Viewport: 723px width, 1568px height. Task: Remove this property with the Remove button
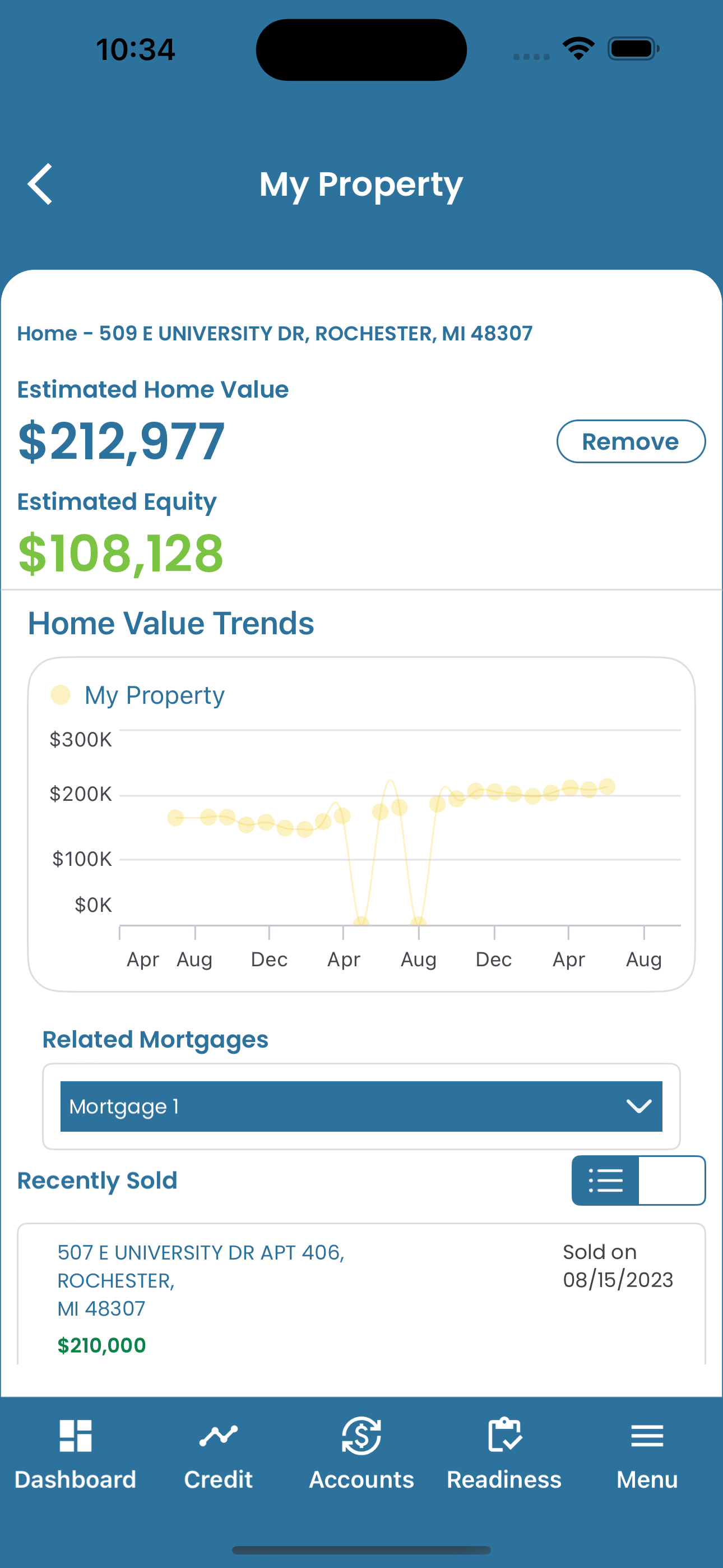click(631, 441)
